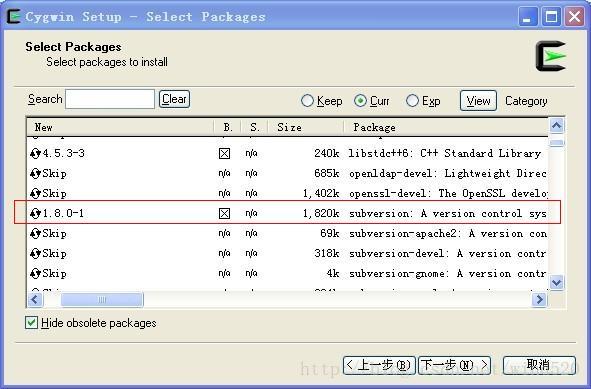Image resolution: width=591 pixels, height=389 pixels.
Task: Select the Curr radio button
Action: coord(360,101)
